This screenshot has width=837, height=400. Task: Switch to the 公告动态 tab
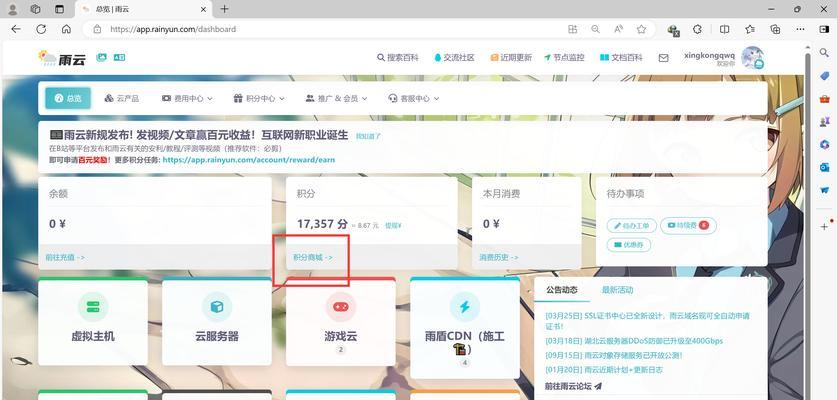562,290
